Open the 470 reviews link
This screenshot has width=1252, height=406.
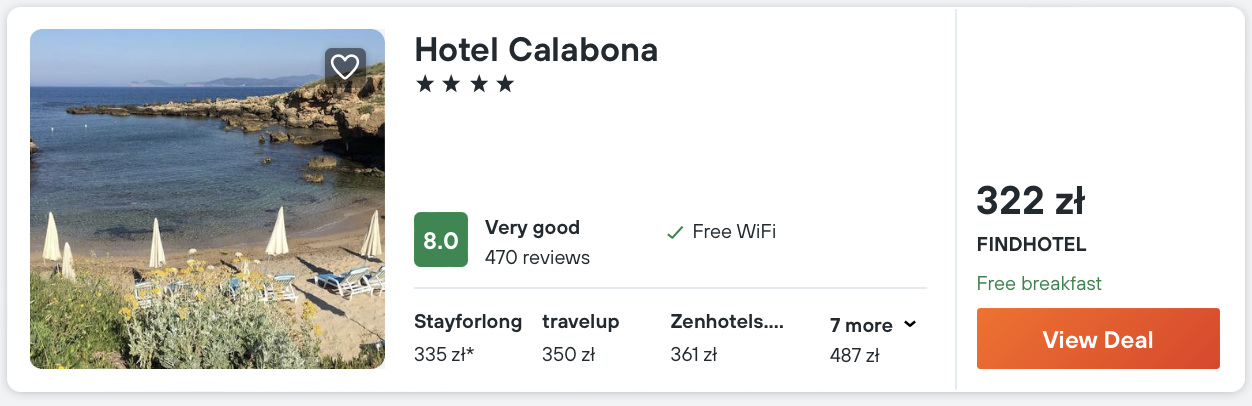pos(537,258)
